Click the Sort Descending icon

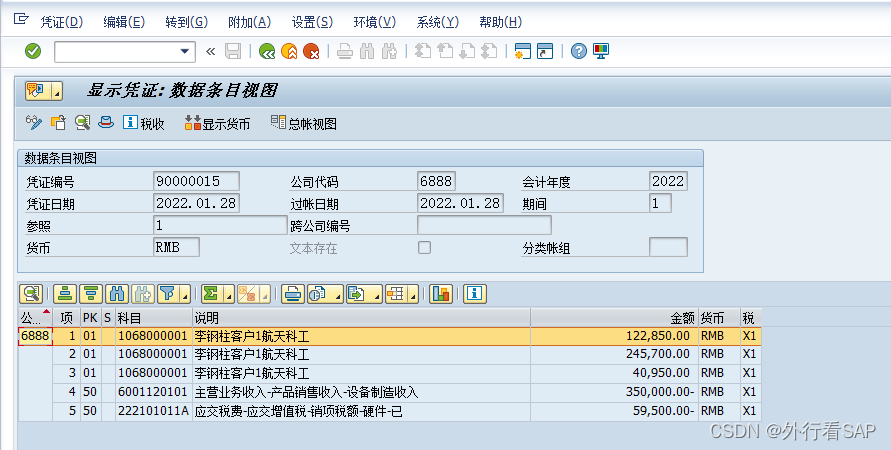point(90,294)
